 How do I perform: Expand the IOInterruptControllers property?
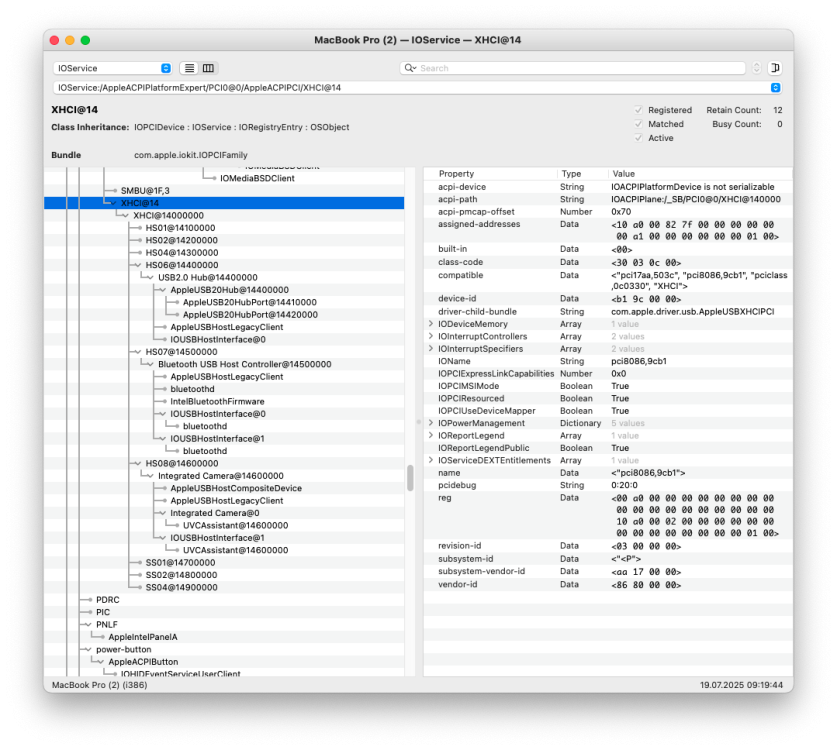coord(431,336)
